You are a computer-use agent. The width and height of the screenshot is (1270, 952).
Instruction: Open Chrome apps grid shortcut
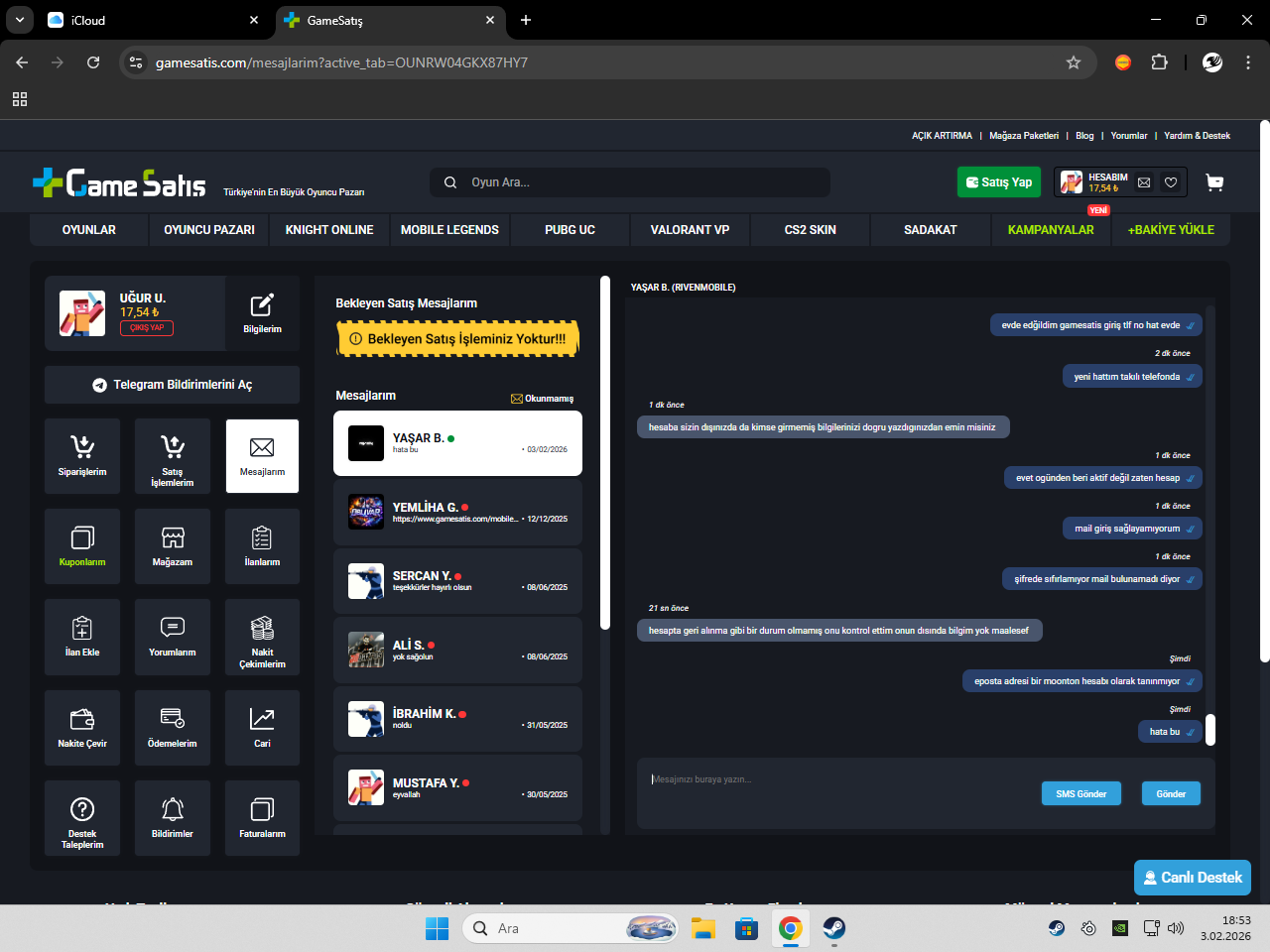(x=20, y=99)
